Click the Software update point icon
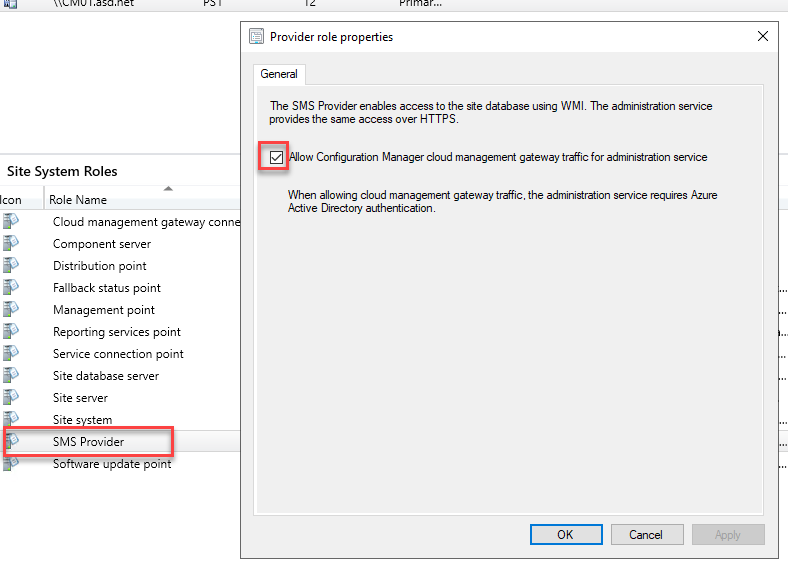This screenshot has height=563, width=788. (x=10, y=464)
